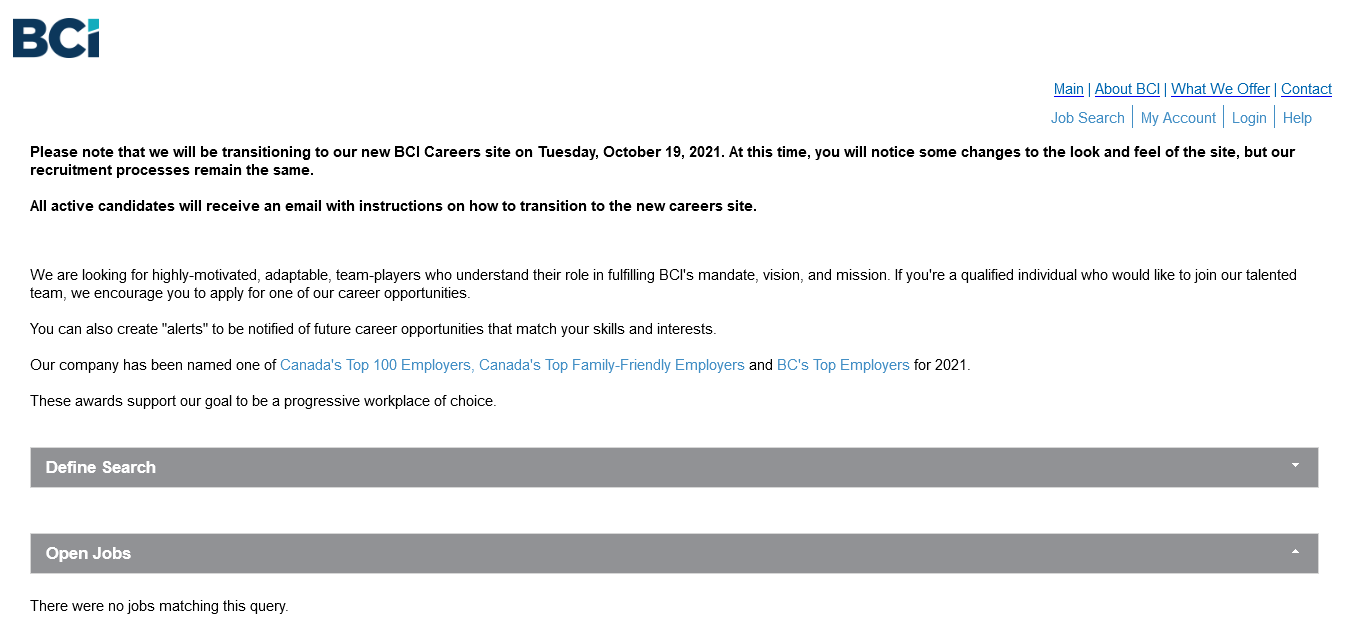The height and width of the screenshot is (643, 1366).
Task: Open the Help link
Action: [1297, 118]
